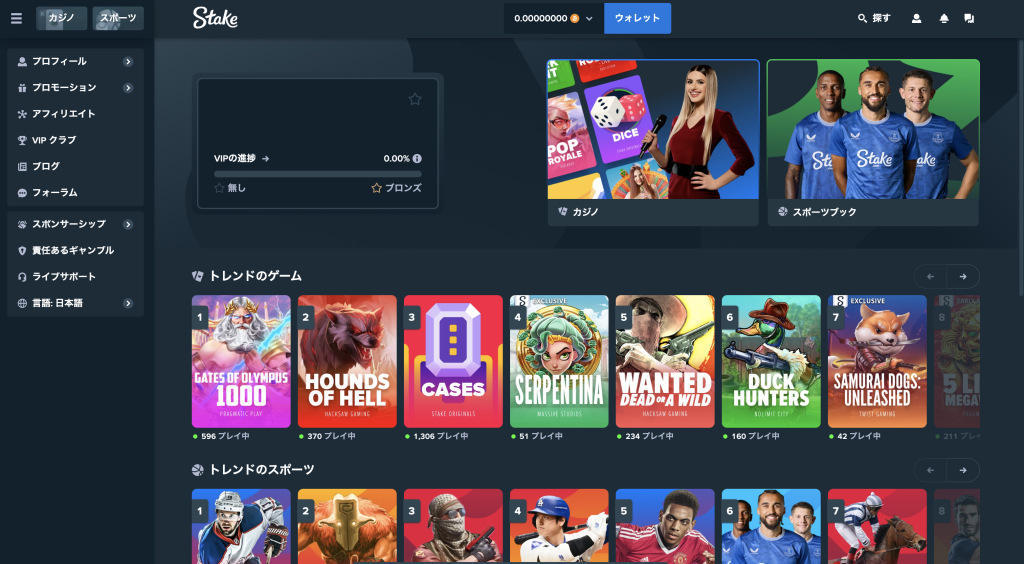Click the headset icon beside ライブサポート
This screenshot has width=1024, height=564.
coord(22,277)
